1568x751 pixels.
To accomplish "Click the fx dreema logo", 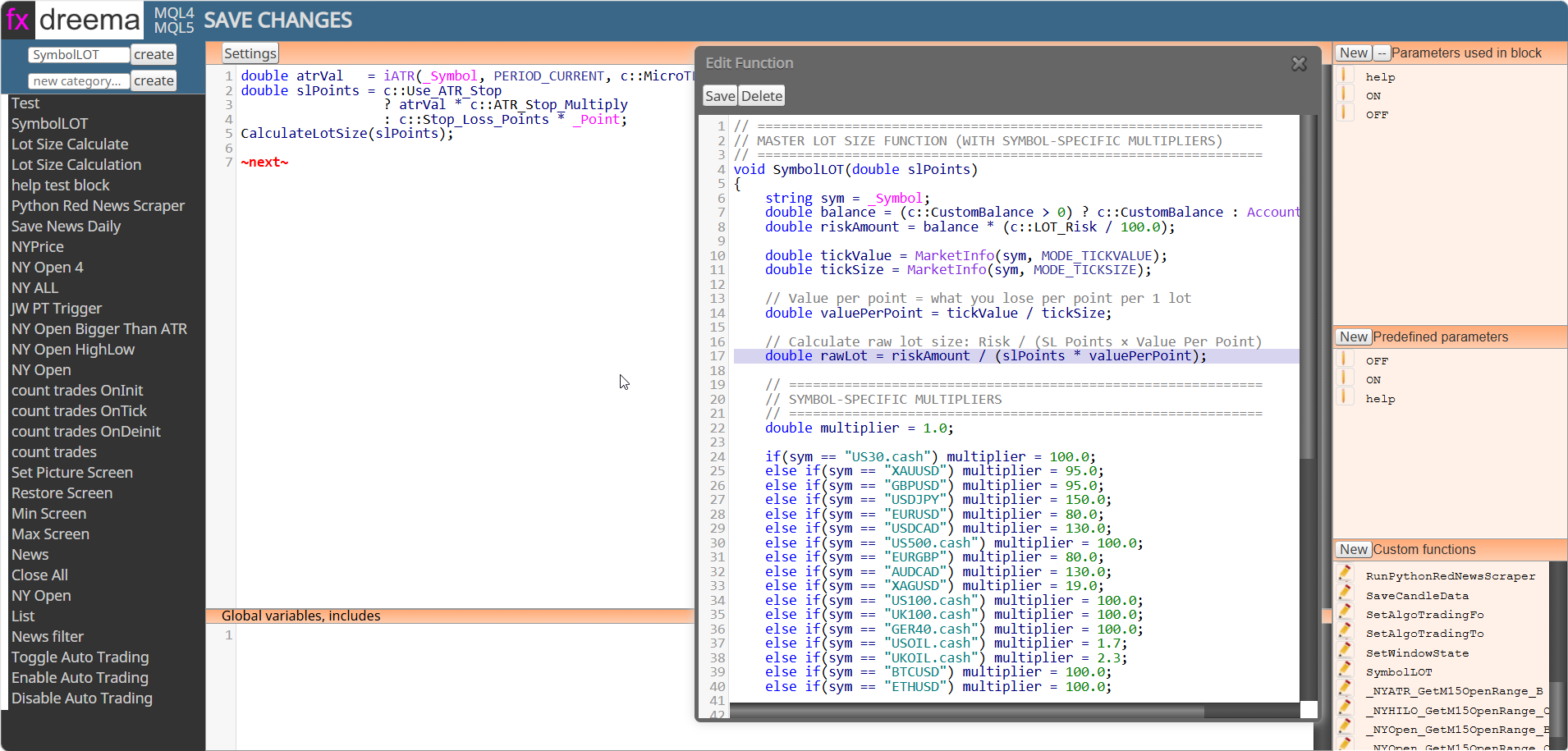I will [72, 20].
